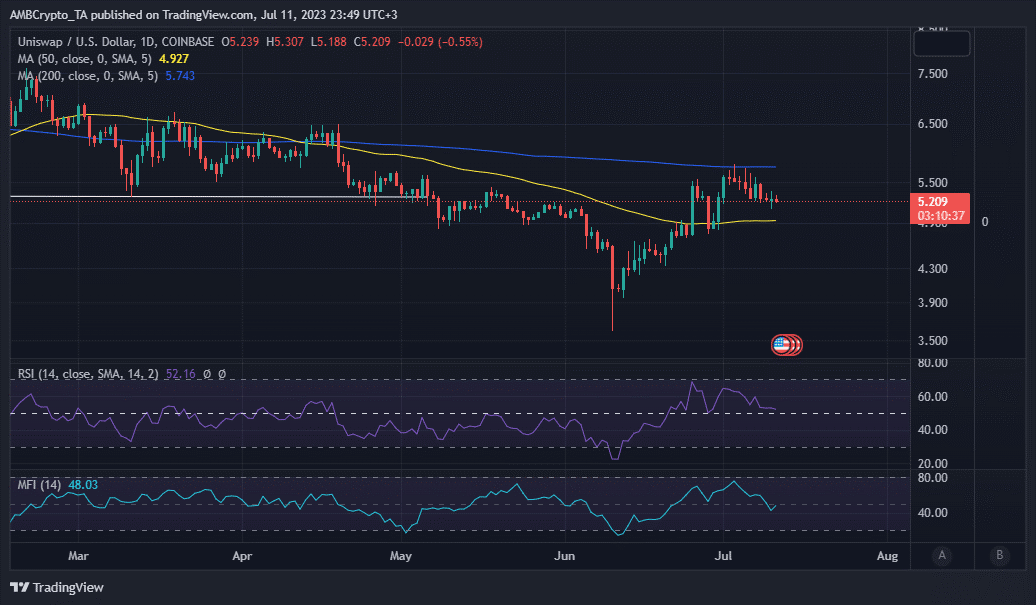Click the yellow MA 50 value 4.927

[x=174, y=59]
